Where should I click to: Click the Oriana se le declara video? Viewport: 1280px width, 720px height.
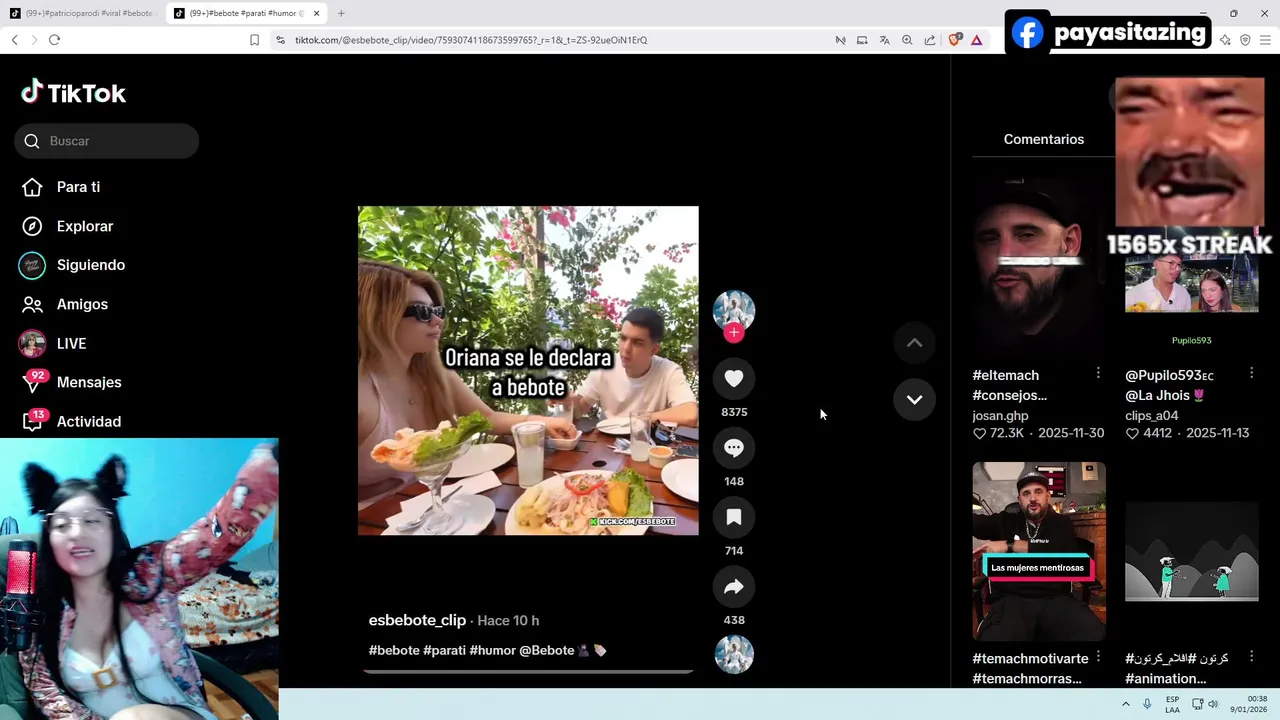point(528,370)
